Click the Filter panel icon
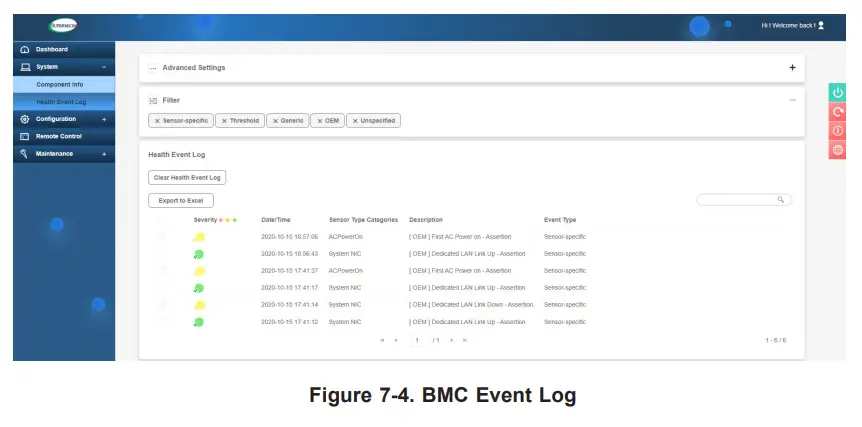The width and height of the screenshot is (862, 427). (153, 101)
